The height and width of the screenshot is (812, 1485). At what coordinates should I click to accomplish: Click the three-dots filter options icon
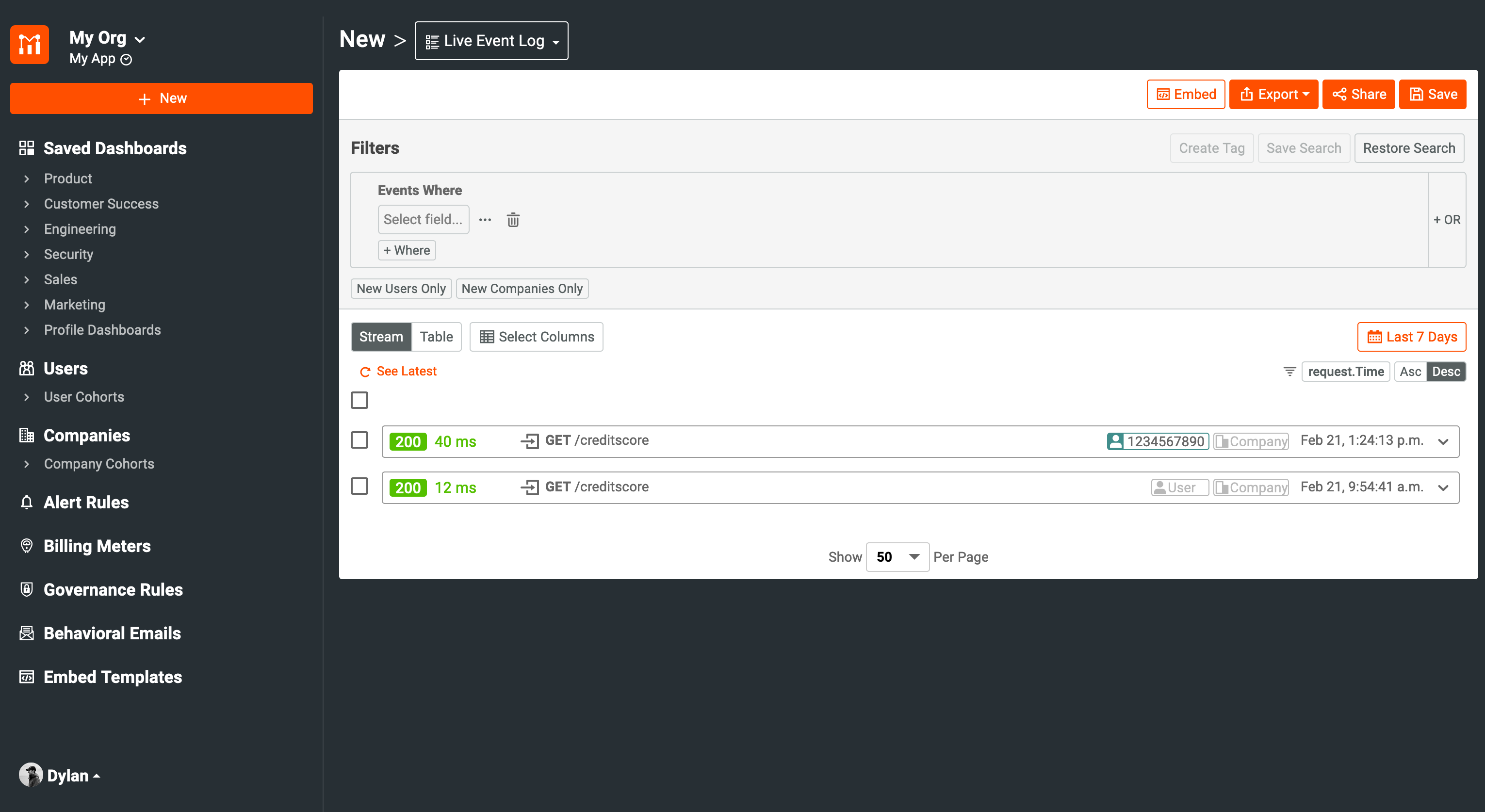(x=485, y=220)
